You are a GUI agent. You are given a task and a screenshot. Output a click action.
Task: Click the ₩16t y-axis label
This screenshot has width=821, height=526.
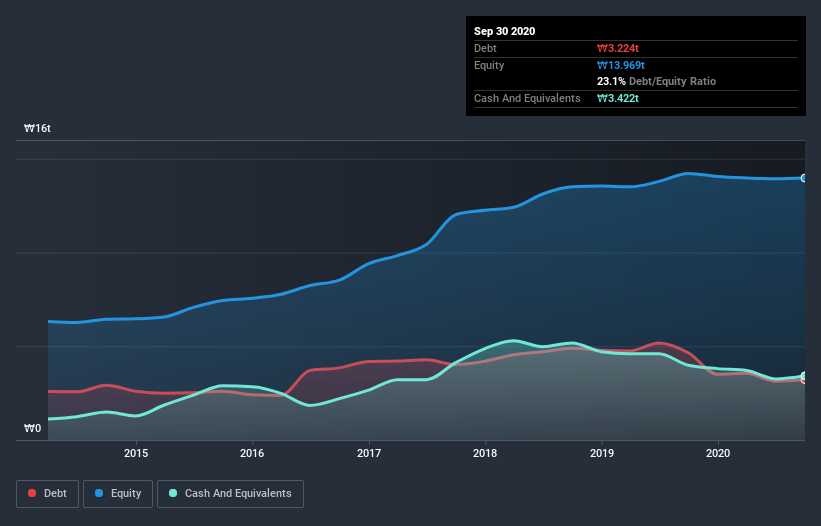click(37, 128)
